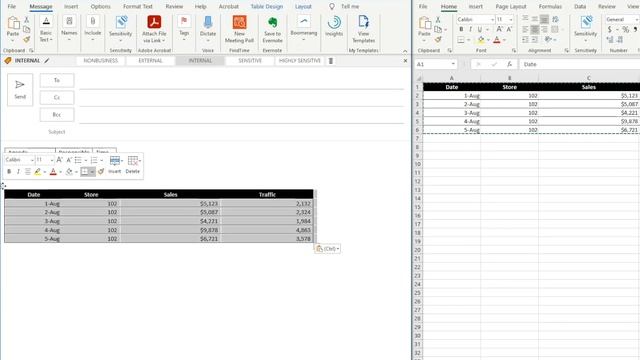This screenshot has height=360, width=640.
Task: Open the Boomerang add-in menu
Action: click(x=304, y=28)
